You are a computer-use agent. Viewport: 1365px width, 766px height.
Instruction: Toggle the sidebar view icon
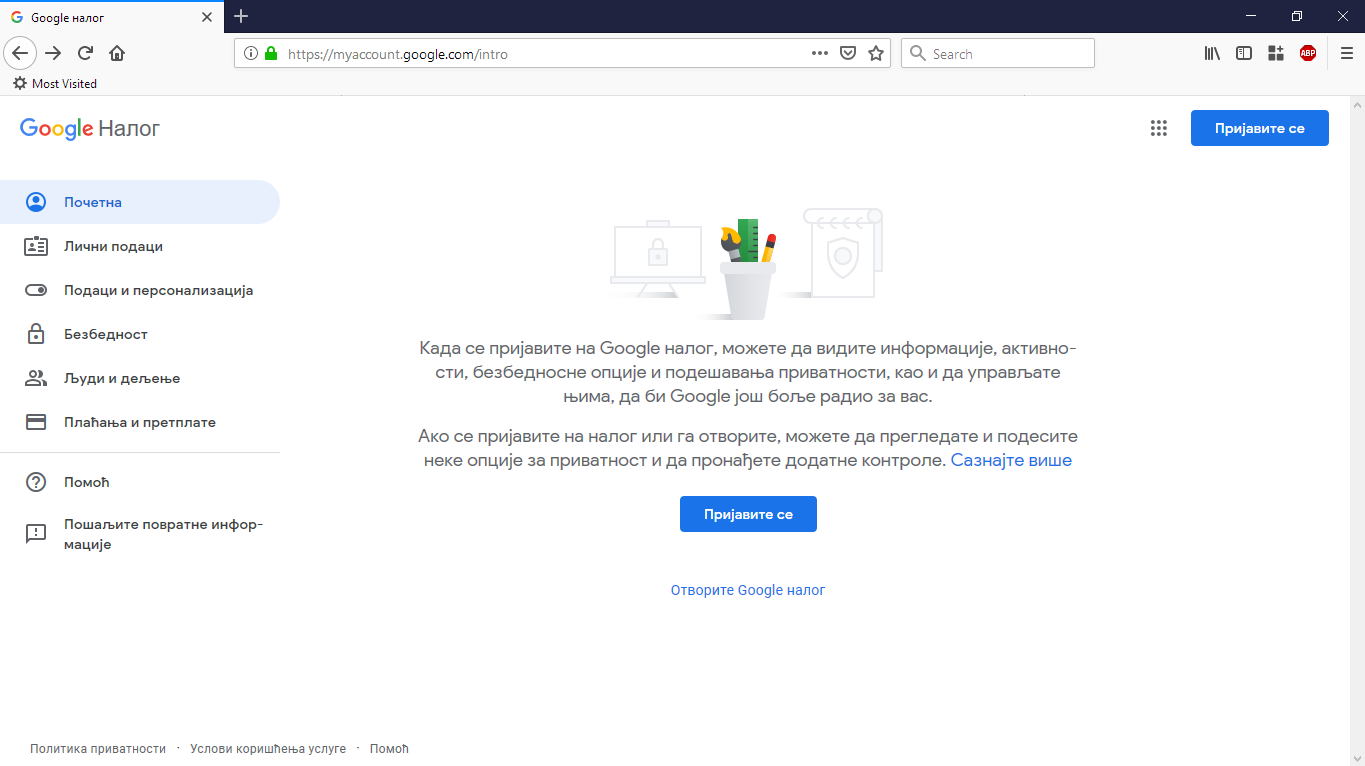(1244, 54)
